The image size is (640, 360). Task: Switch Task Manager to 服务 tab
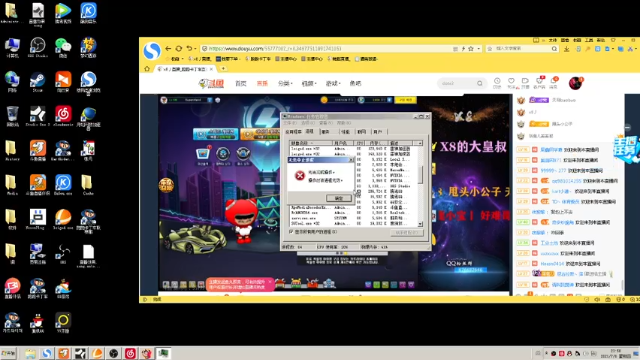point(326,132)
